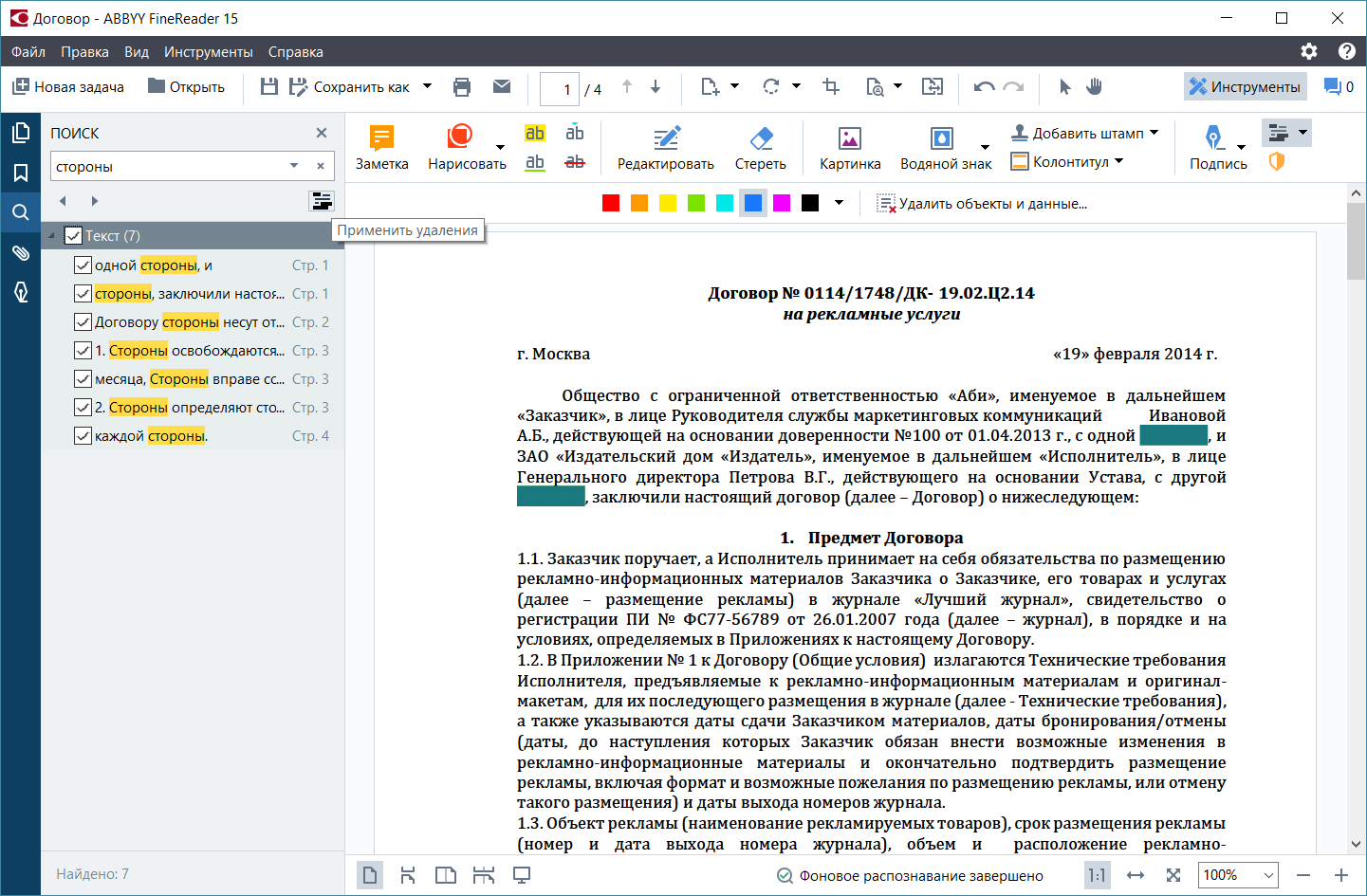1367x896 pixels.
Task: Expand the color palette dropdown arrow
Action: (839, 203)
